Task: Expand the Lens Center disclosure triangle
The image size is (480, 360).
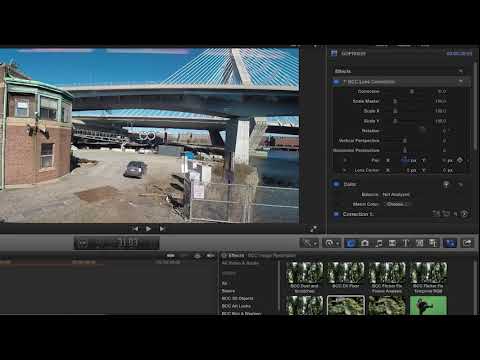Action: (345, 170)
